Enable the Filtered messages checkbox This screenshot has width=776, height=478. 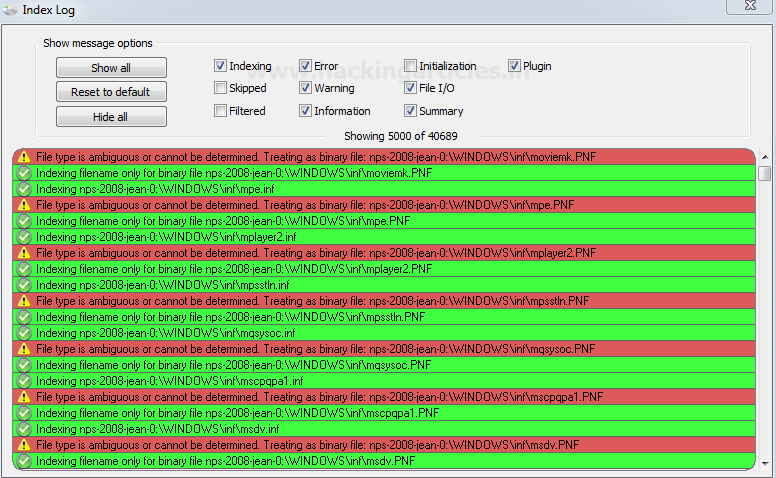click(x=220, y=111)
